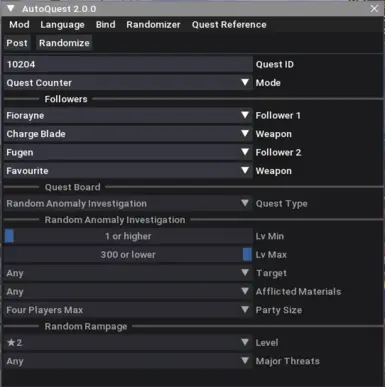Click the Lv Max slider handle
Screen dimensions: 385x387
[x=247, y=255]
